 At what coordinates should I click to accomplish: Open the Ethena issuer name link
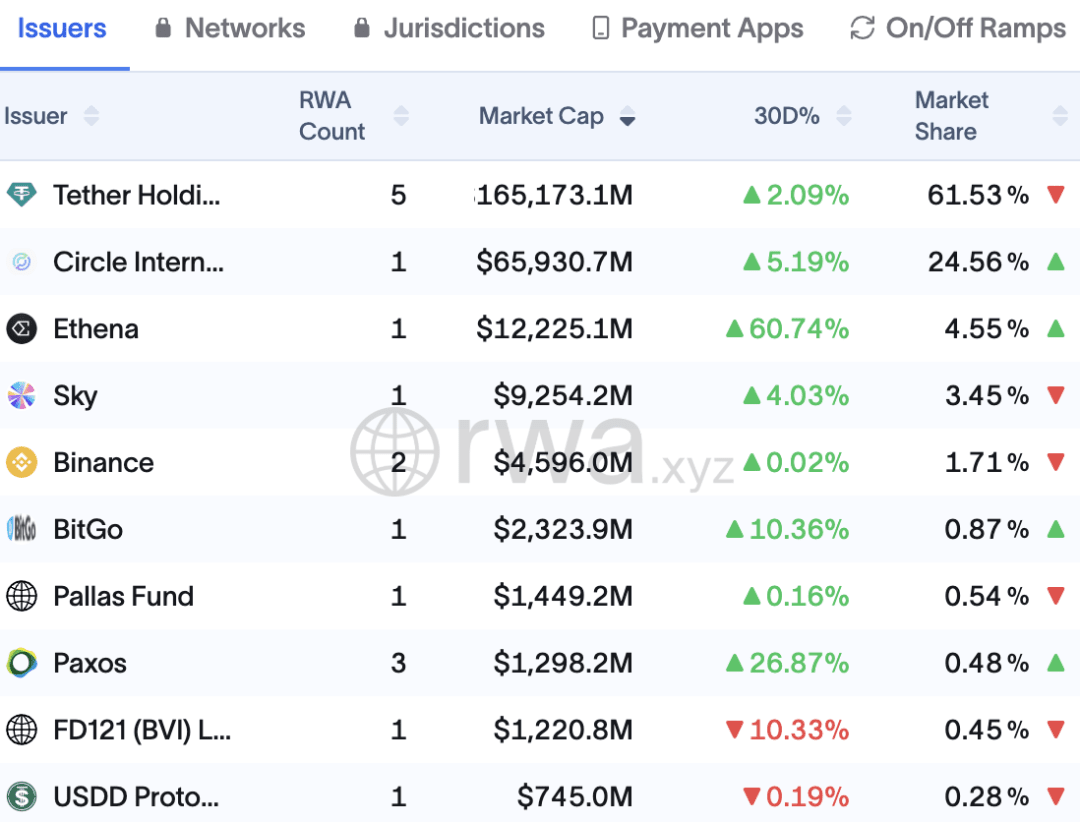pos(96,329)
